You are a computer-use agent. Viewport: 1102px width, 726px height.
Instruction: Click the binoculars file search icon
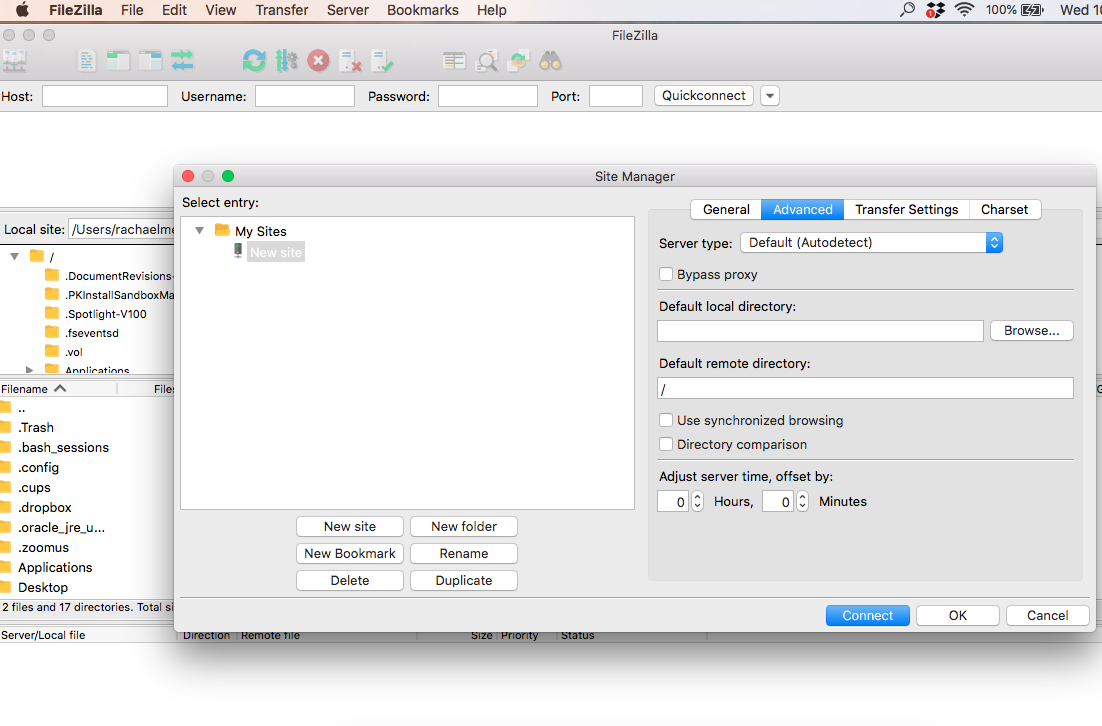point(550,61)
